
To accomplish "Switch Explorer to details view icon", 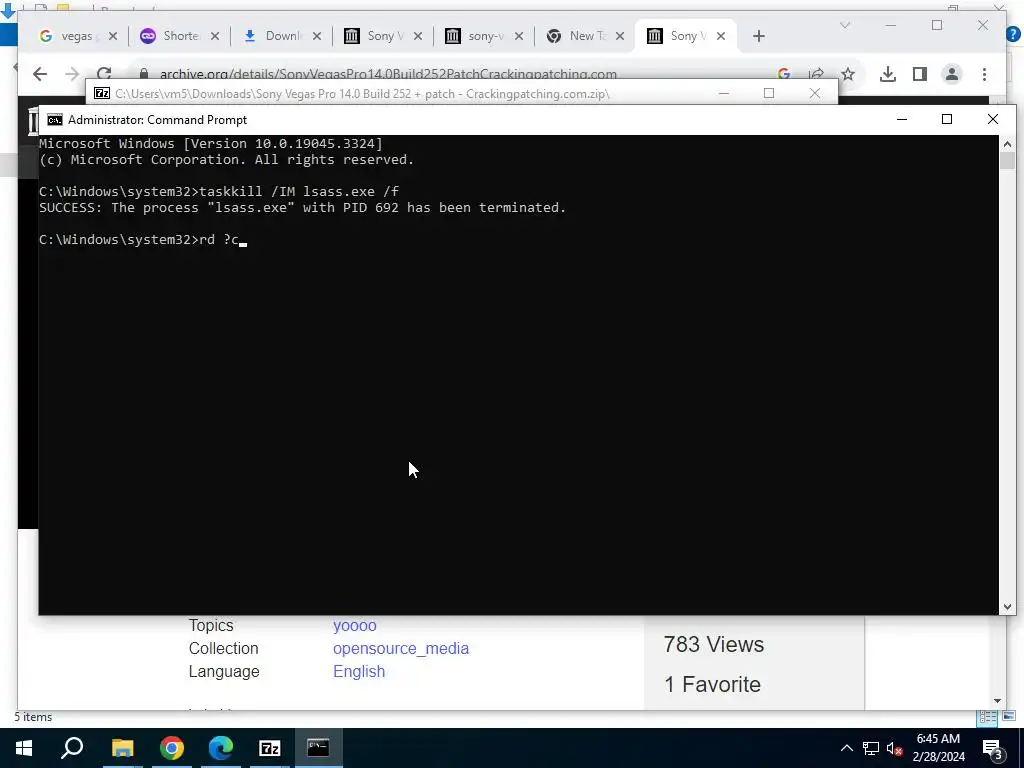I will coord(987,717).
